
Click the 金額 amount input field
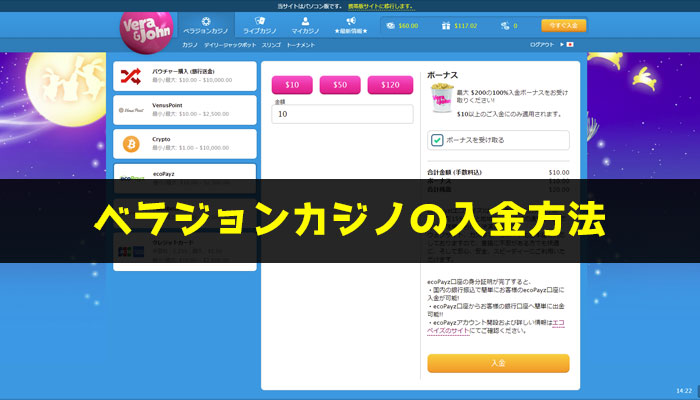click(x=342, y=114)
